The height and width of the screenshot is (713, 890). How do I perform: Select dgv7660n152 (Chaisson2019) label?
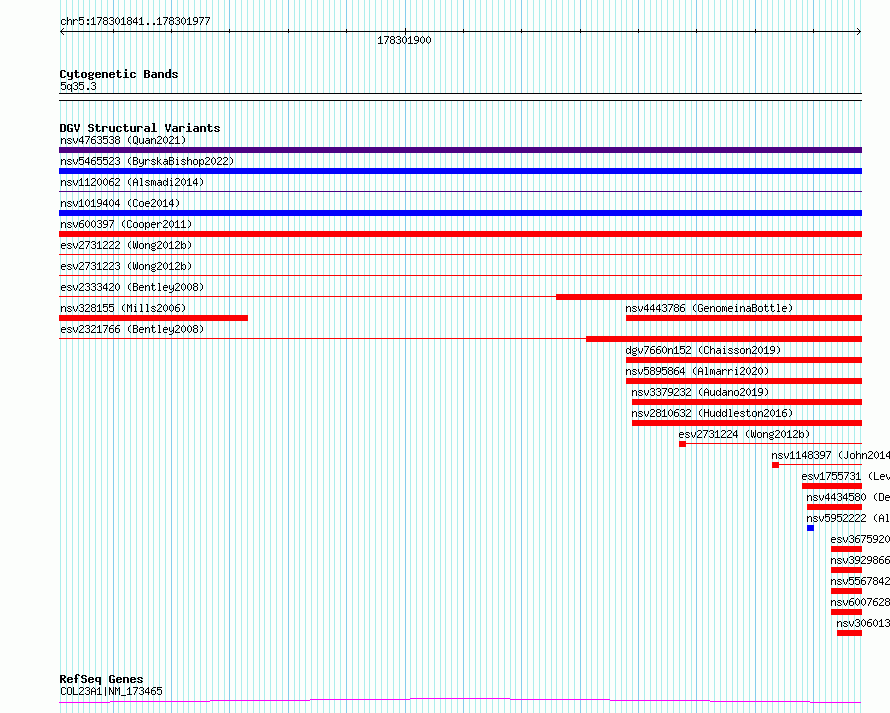tap(703, 350)
